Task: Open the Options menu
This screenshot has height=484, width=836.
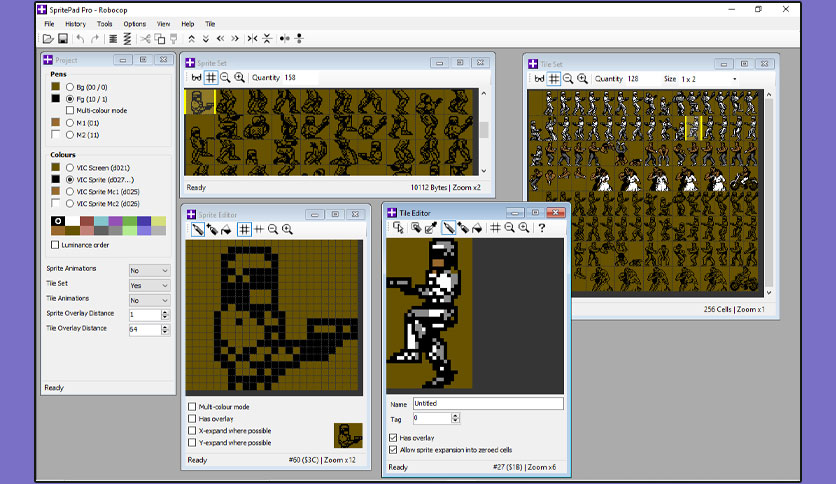Action: 134,24
